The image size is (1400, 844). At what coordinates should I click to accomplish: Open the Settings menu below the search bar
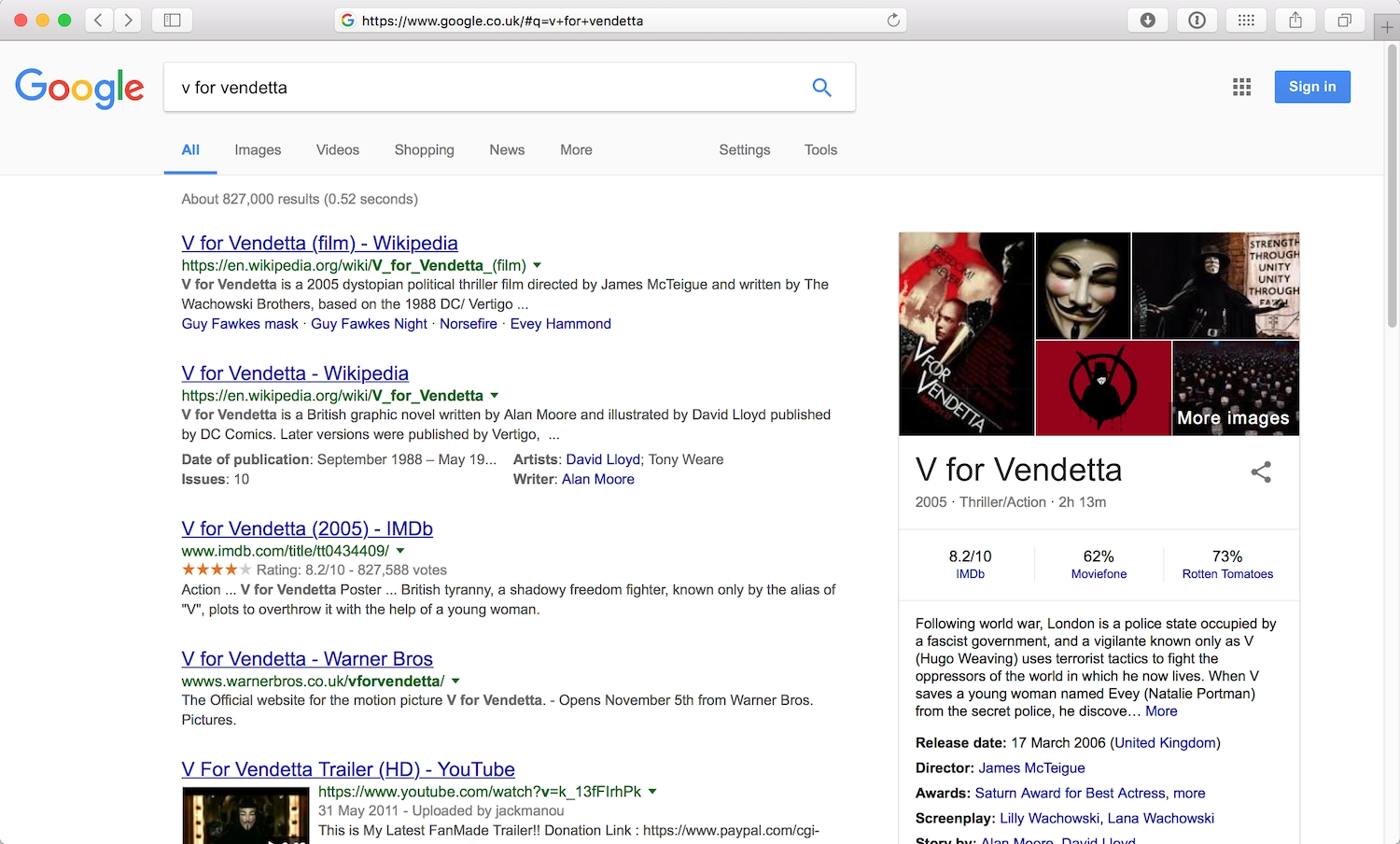pos(744,149)
